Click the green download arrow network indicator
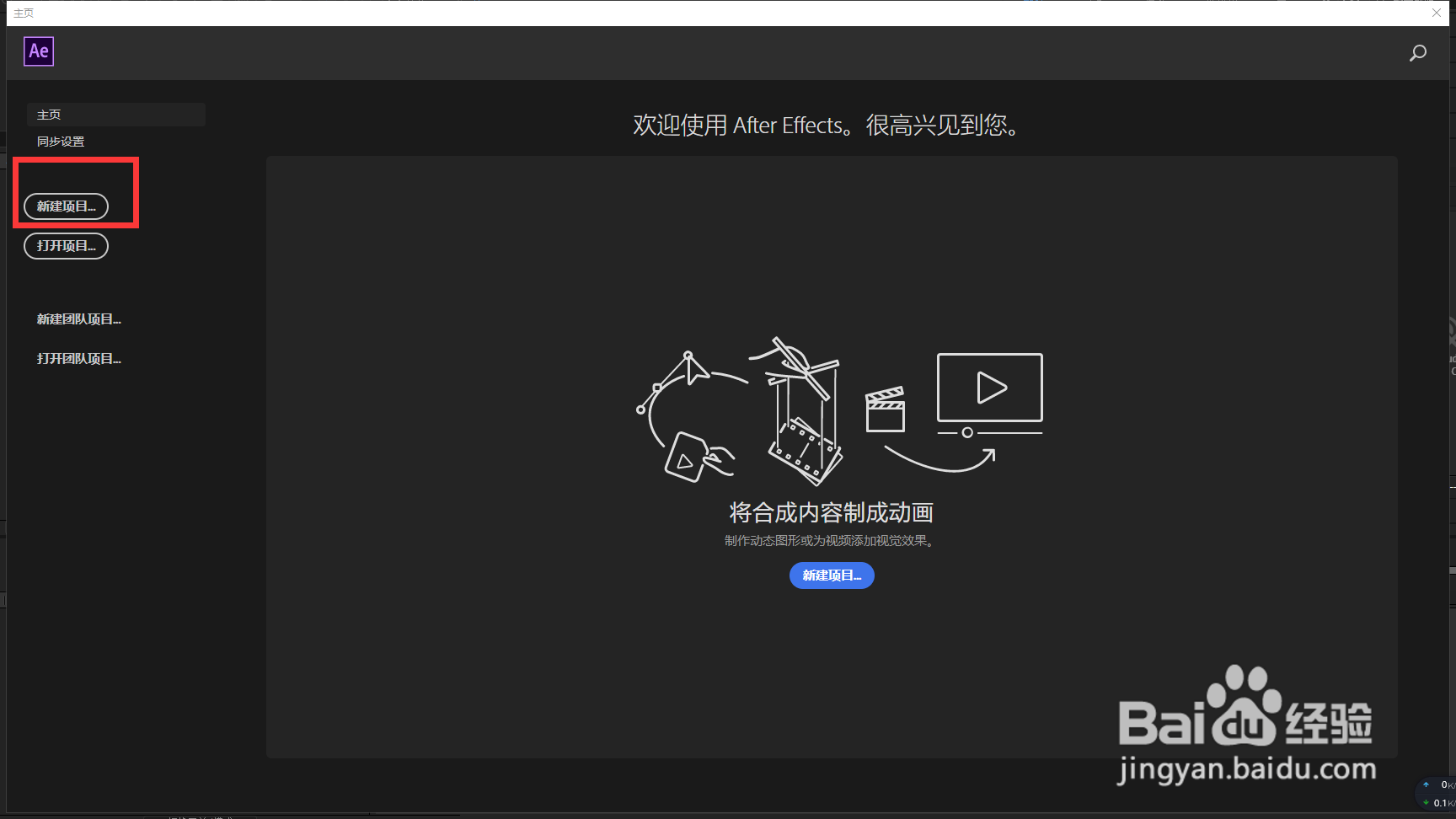 click(1424, 801)
